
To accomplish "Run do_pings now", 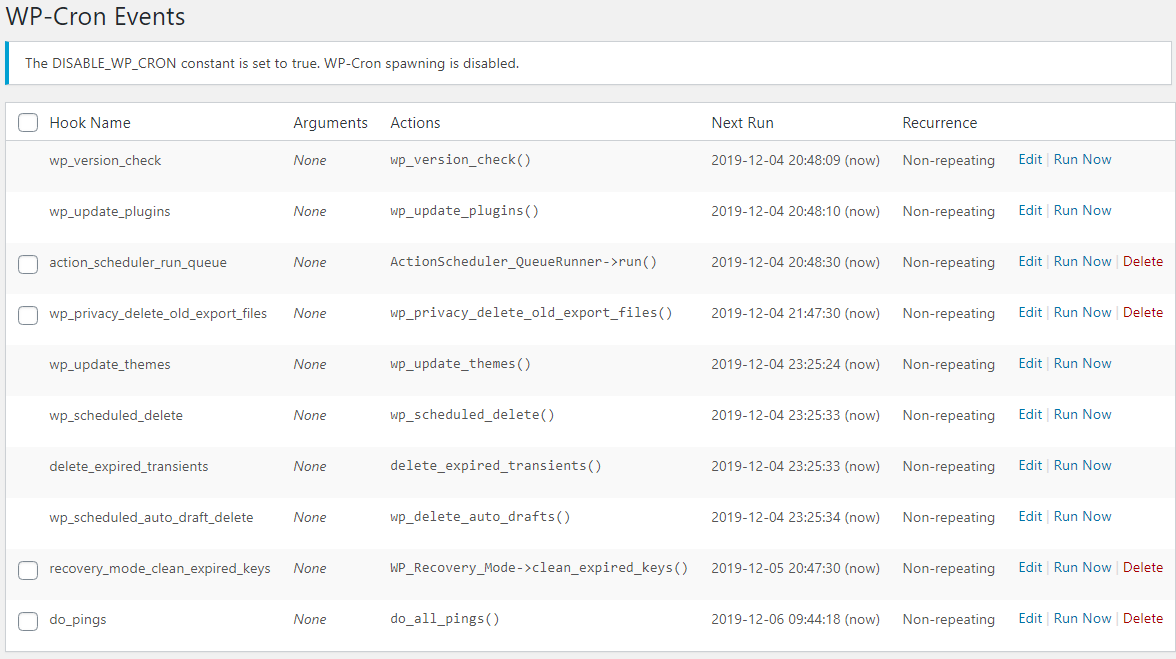I will [x=1082, y=619].
